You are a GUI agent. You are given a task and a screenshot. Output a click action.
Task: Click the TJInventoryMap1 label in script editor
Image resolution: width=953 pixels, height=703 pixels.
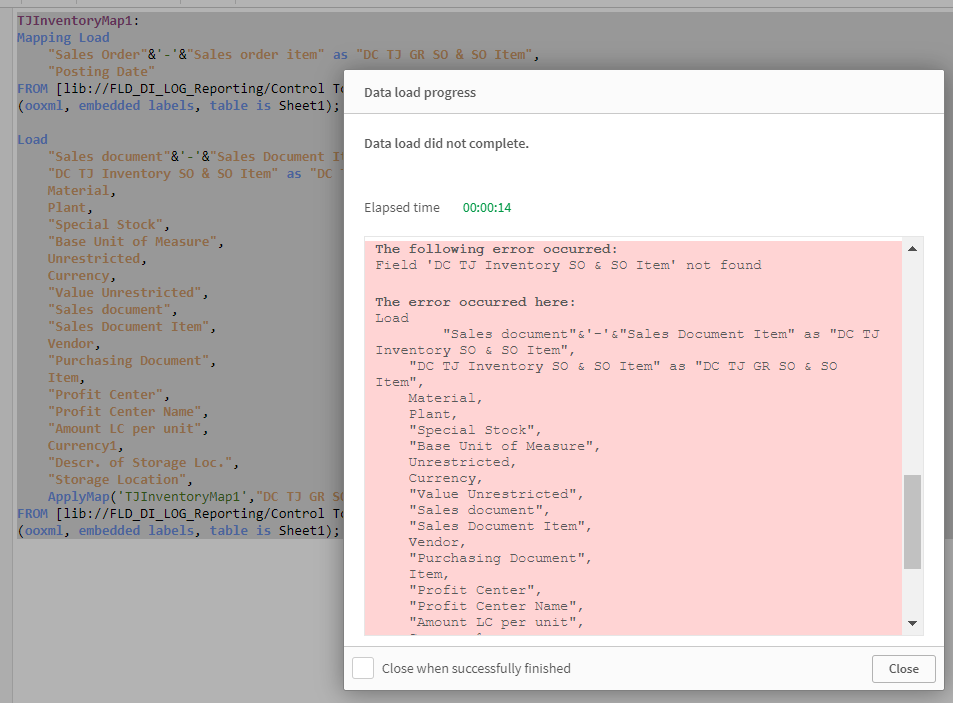click(x=78, y=20)
